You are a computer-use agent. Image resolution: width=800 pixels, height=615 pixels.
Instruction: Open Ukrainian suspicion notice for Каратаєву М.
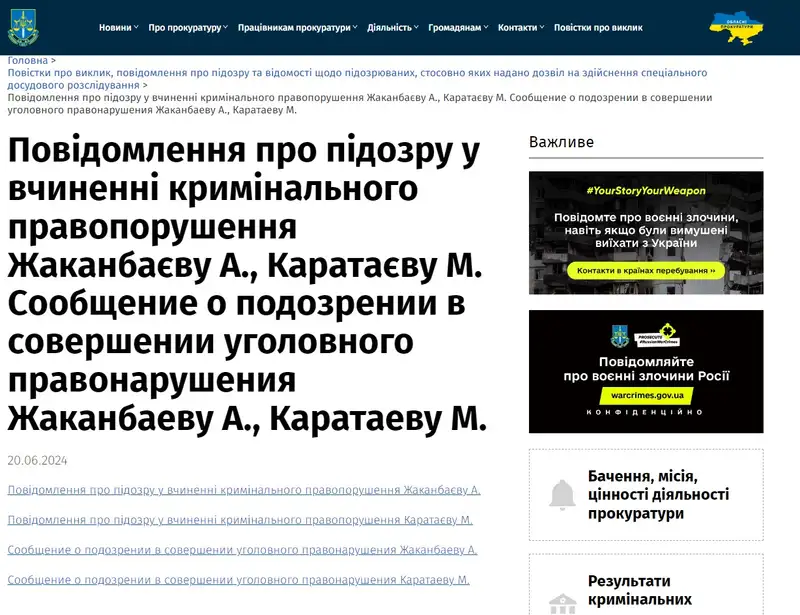(240, 520)
